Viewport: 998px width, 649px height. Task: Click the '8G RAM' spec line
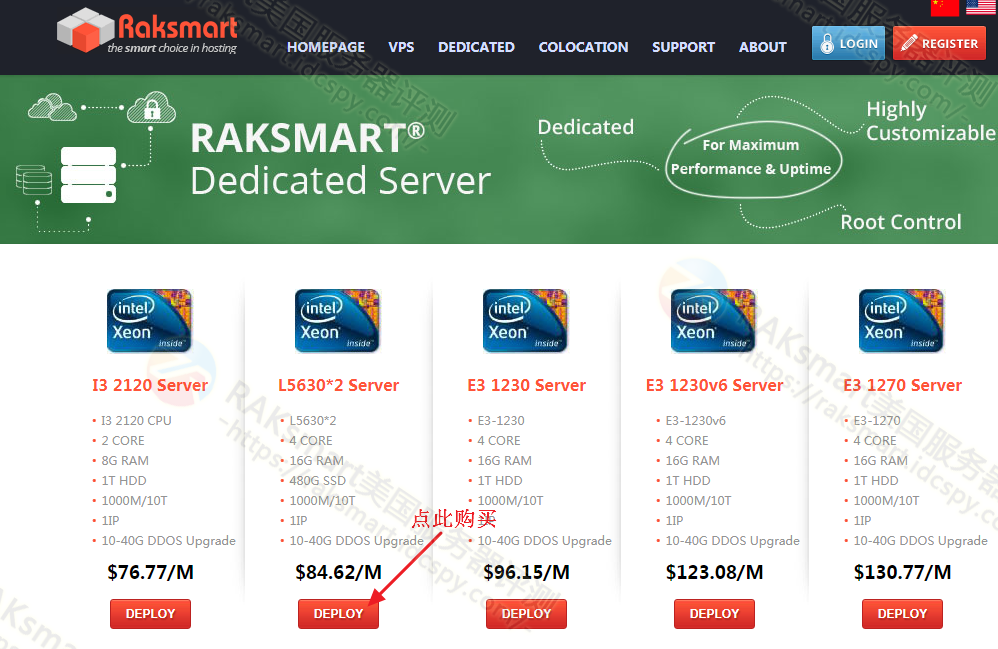point(125,461)
